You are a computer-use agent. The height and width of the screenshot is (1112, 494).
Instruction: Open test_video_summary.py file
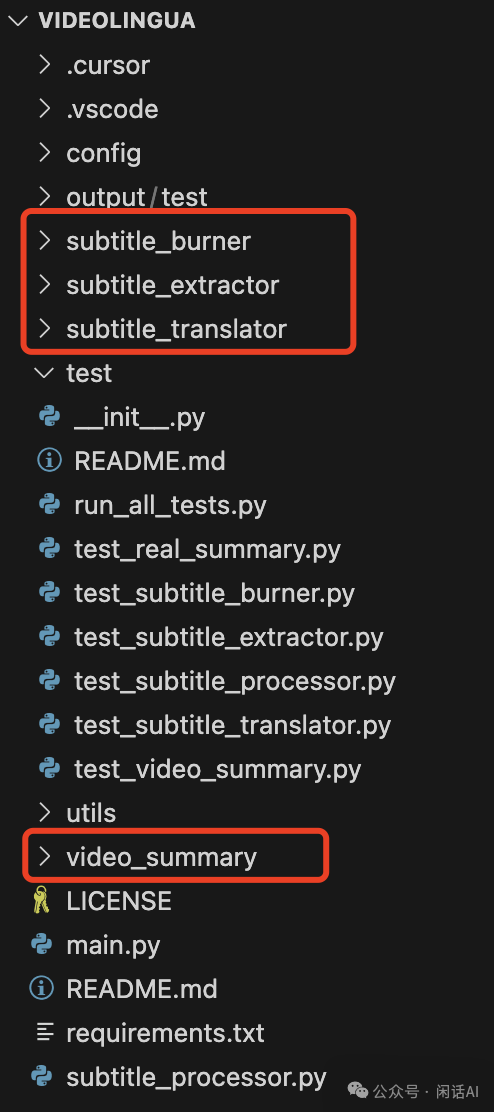[218, 769]
